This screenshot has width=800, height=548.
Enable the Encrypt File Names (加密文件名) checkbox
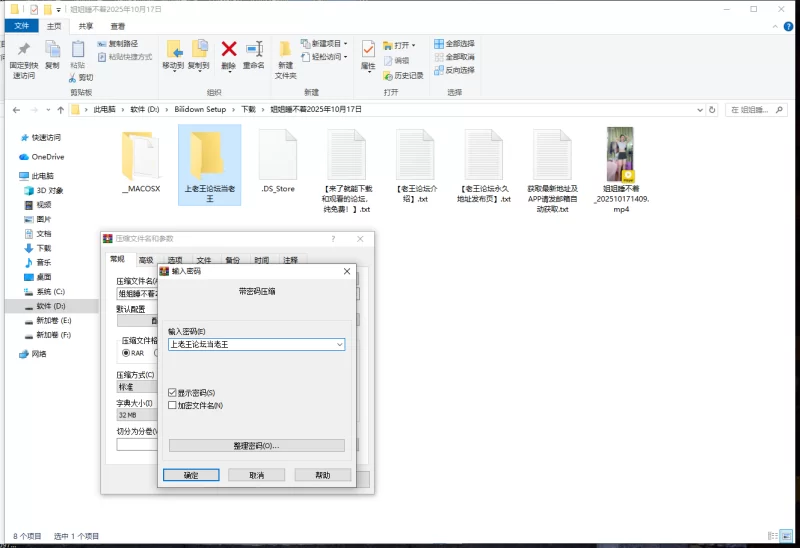pyautogui.click(x=173, y=405)
